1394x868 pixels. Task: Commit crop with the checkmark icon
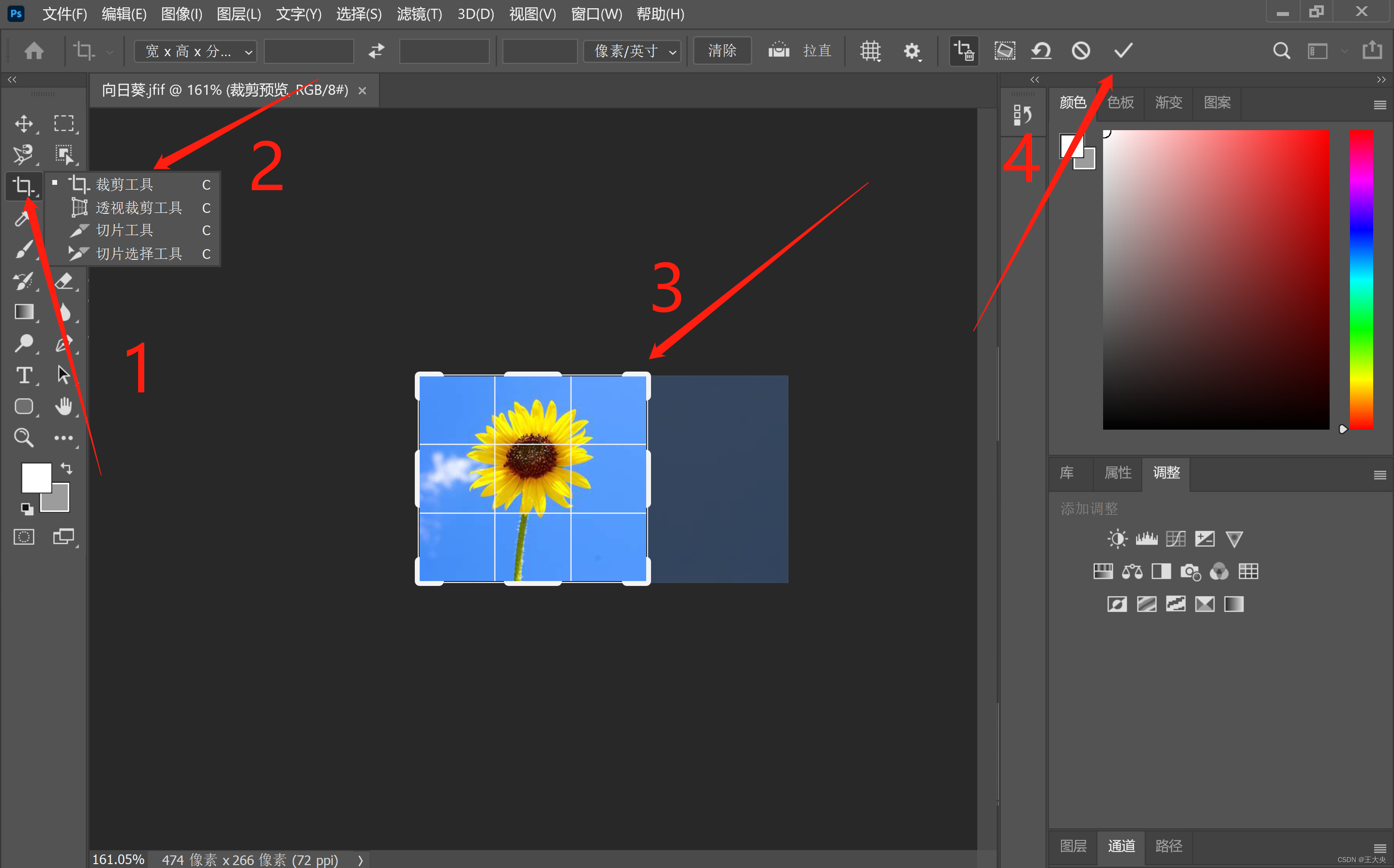pos(1123,51)
